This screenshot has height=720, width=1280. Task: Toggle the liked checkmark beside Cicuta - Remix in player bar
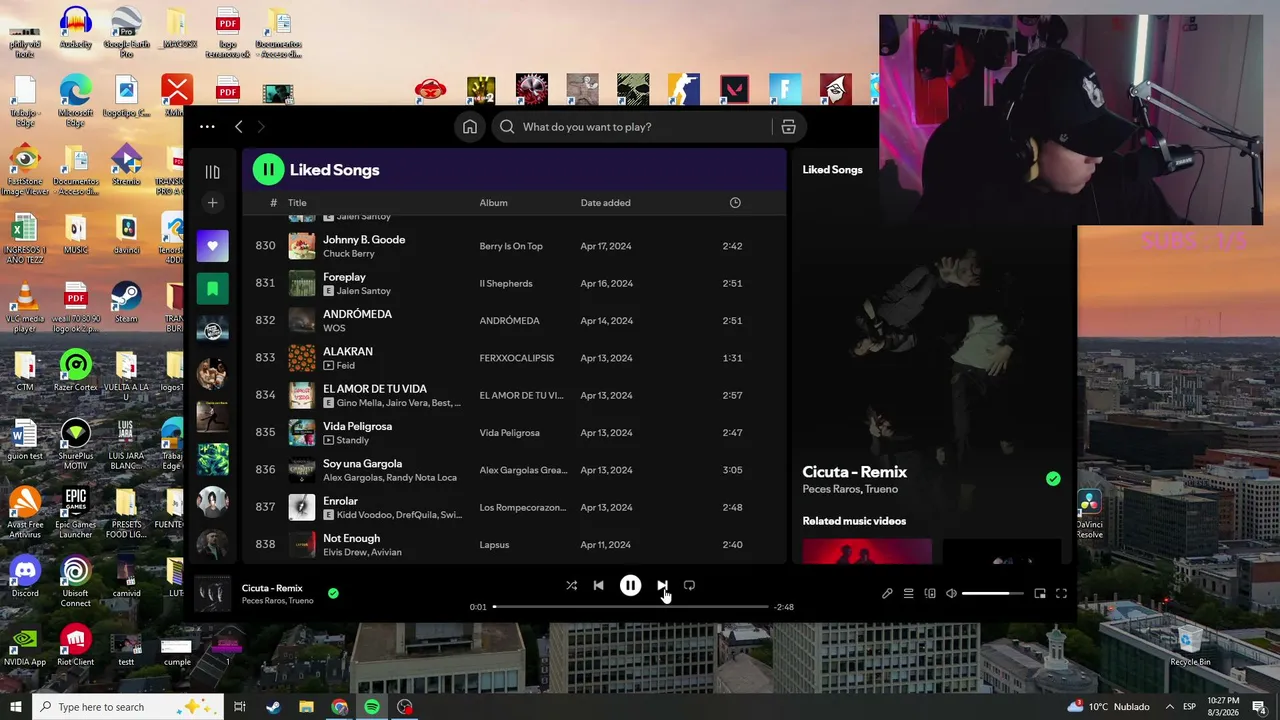333,593
